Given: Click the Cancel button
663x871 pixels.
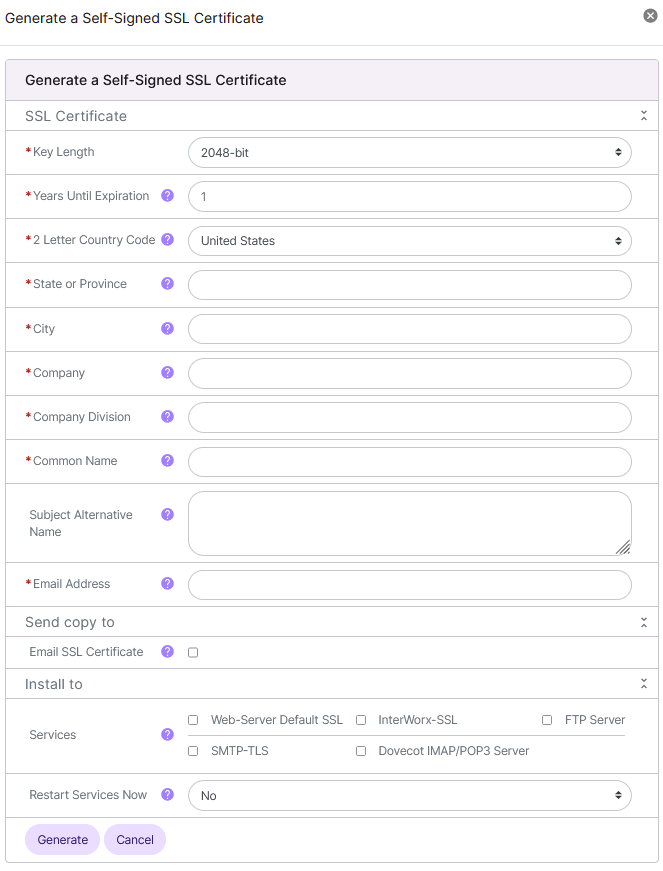Looking at the screenshot, I should tap(135, 840).
